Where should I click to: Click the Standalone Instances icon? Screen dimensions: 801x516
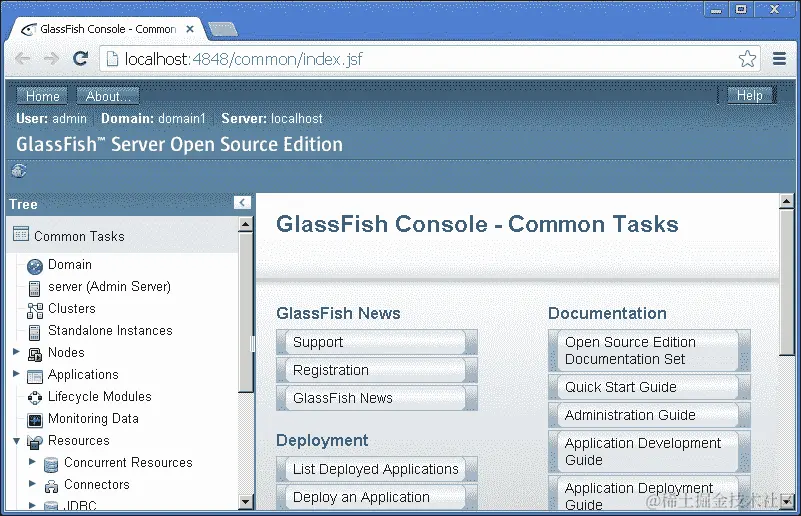(x=34, y=333)
